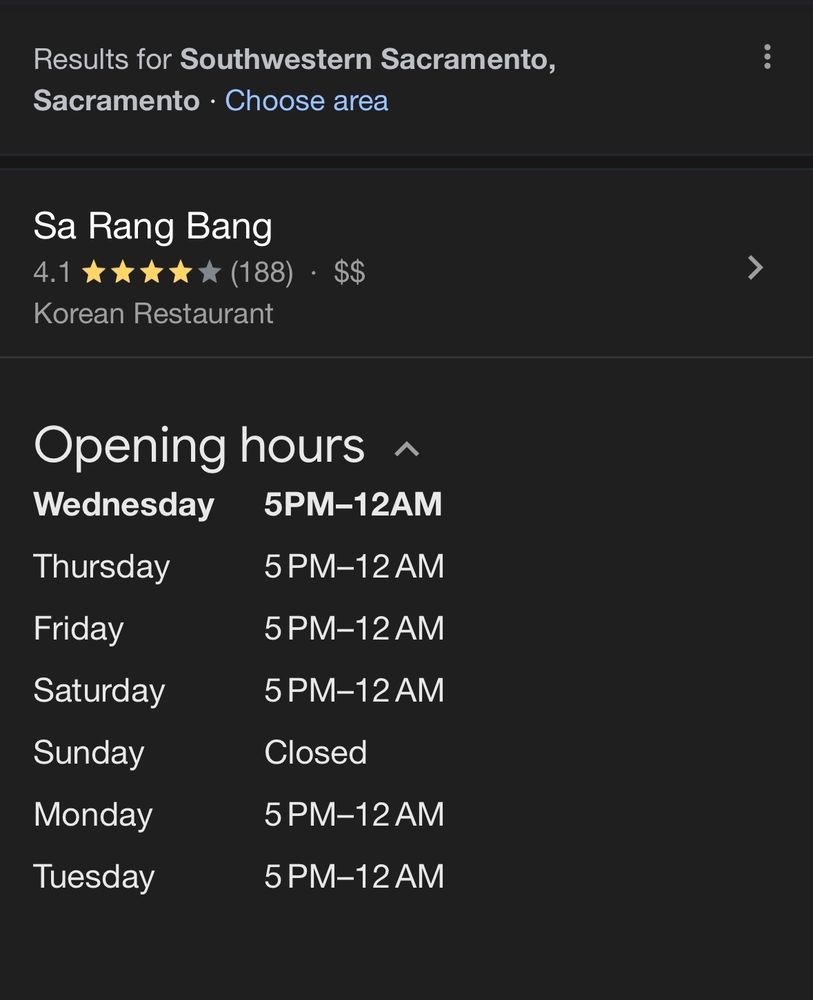Tap the right arrow beside Sa Rang Bang
813x1000 pixels.
coord(755,268)
